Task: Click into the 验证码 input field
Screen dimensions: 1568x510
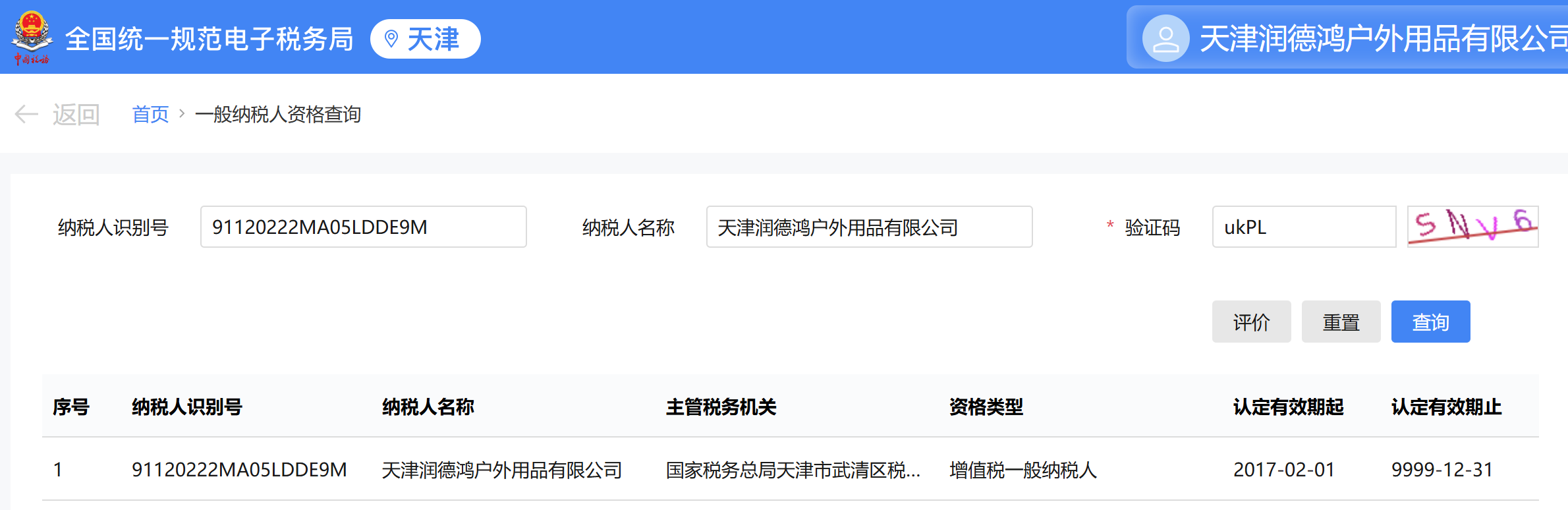Action: click(x=1303, y=227)
